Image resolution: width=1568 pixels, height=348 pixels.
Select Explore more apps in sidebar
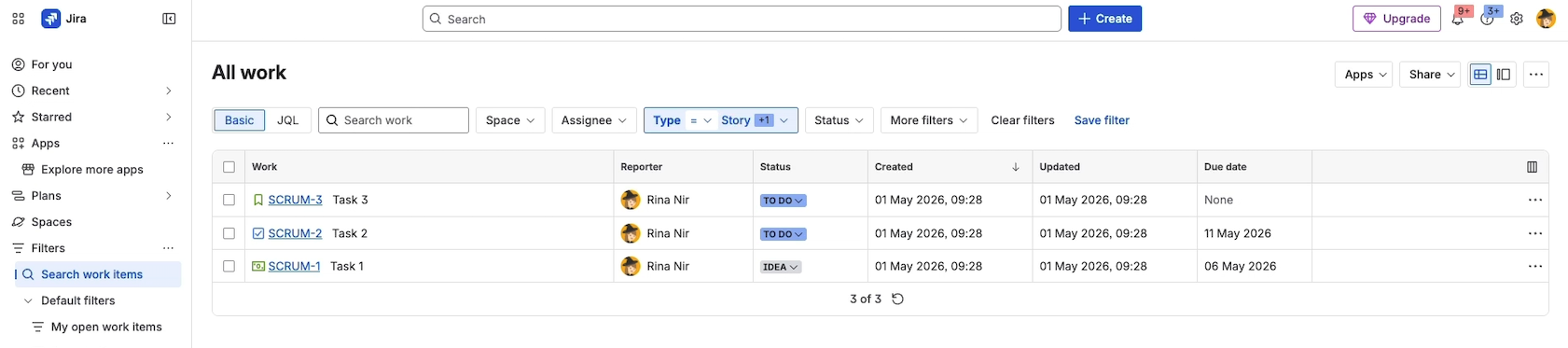93,170
